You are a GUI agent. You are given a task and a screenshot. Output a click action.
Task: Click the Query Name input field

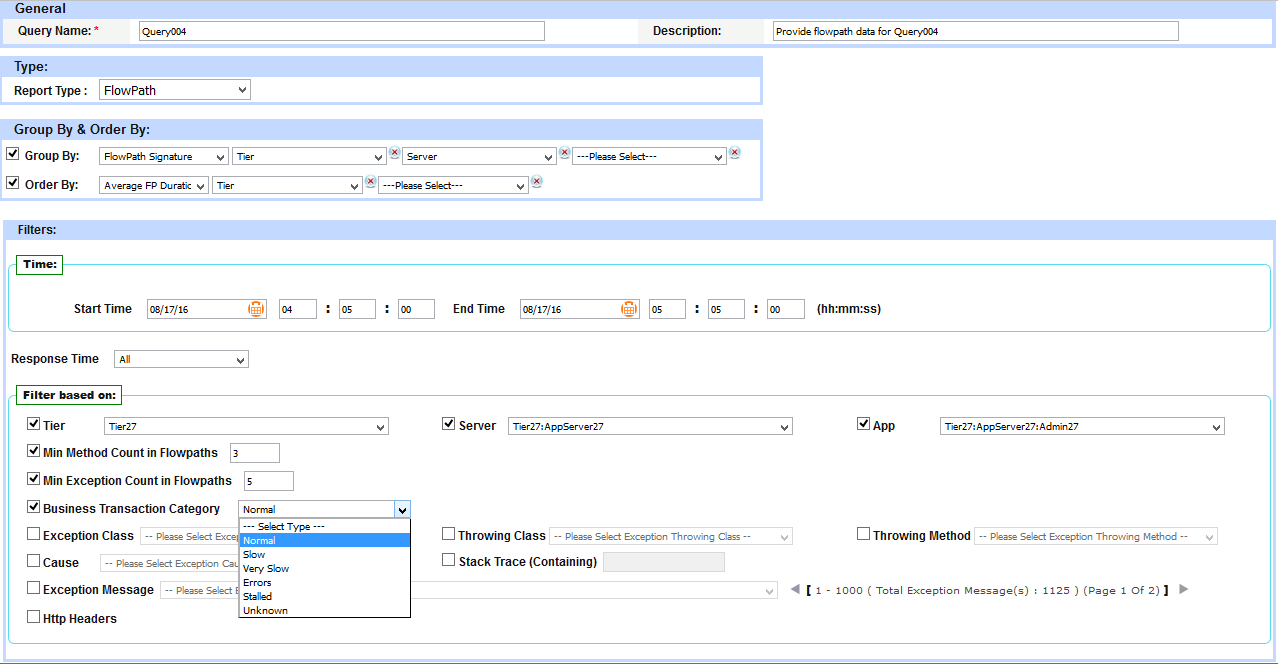coord(342,31)
